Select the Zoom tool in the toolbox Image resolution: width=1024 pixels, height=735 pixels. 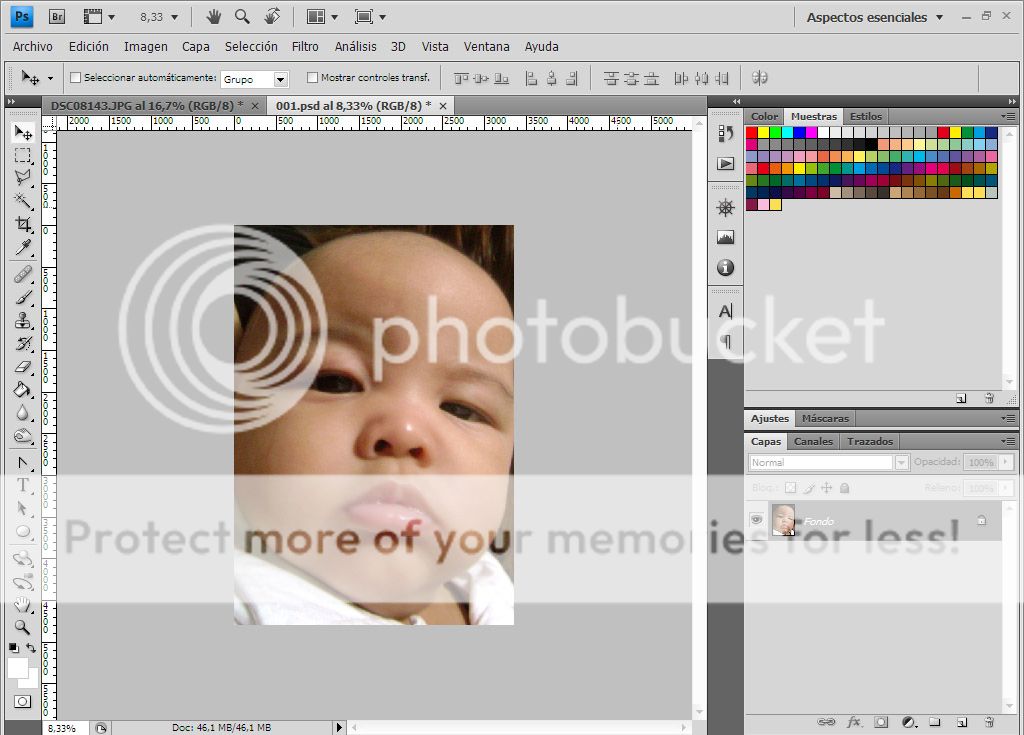23,627
